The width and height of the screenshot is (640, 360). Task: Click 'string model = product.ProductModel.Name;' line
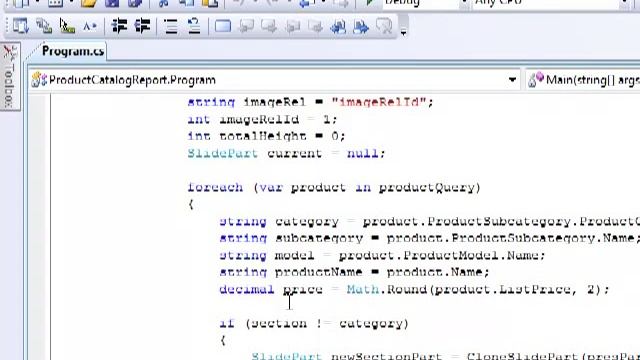(x=382, y=256)
